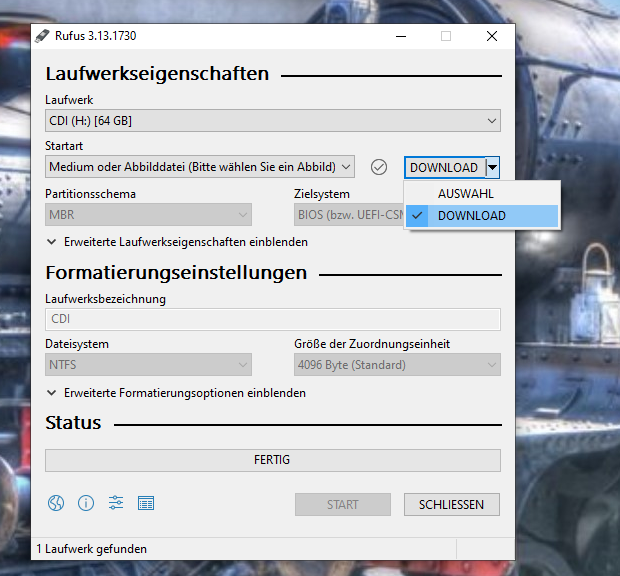This screenshot has height=576, width=620.
Task: Click the checksum checkmark circle icon
Action: [x=379, y=167]
